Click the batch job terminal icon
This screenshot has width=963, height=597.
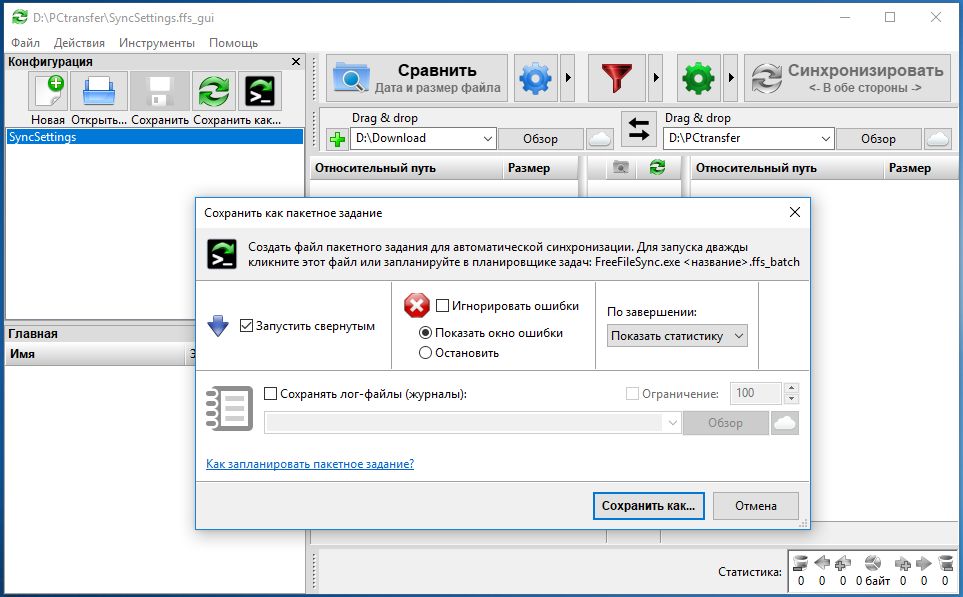[260, 92]
